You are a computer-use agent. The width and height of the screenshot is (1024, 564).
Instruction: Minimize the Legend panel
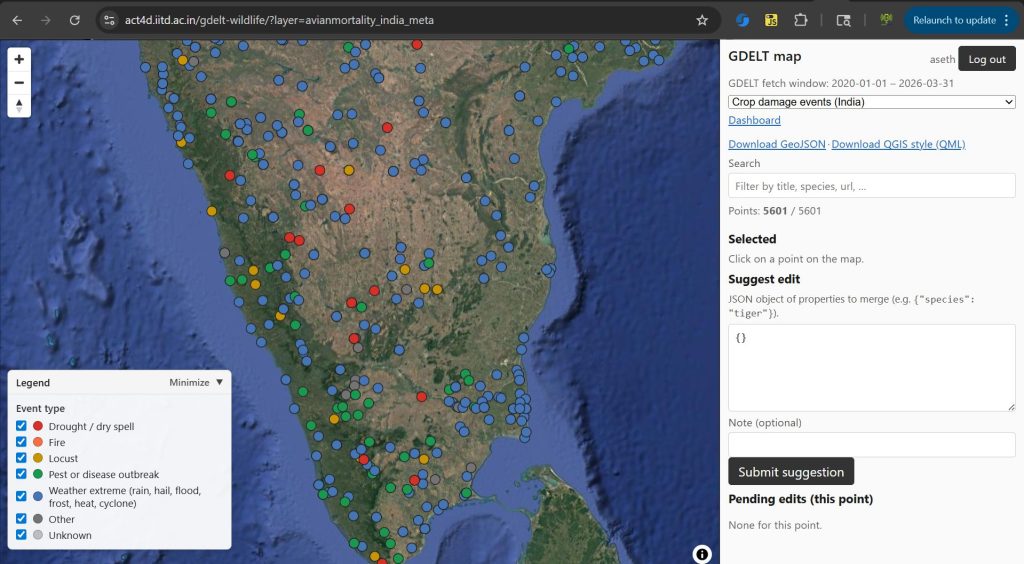tap(196, 382)
